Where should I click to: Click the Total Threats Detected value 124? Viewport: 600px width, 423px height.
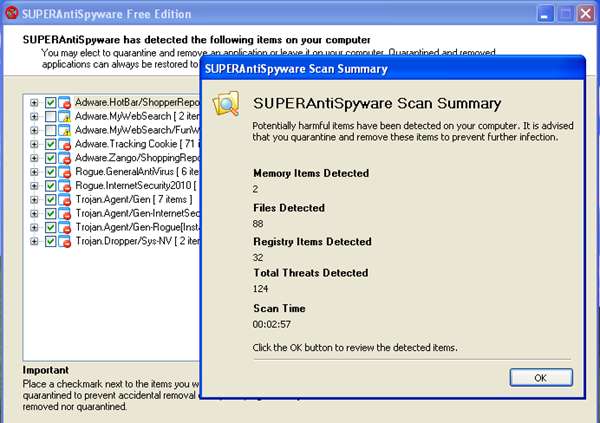tap(260, 289)
